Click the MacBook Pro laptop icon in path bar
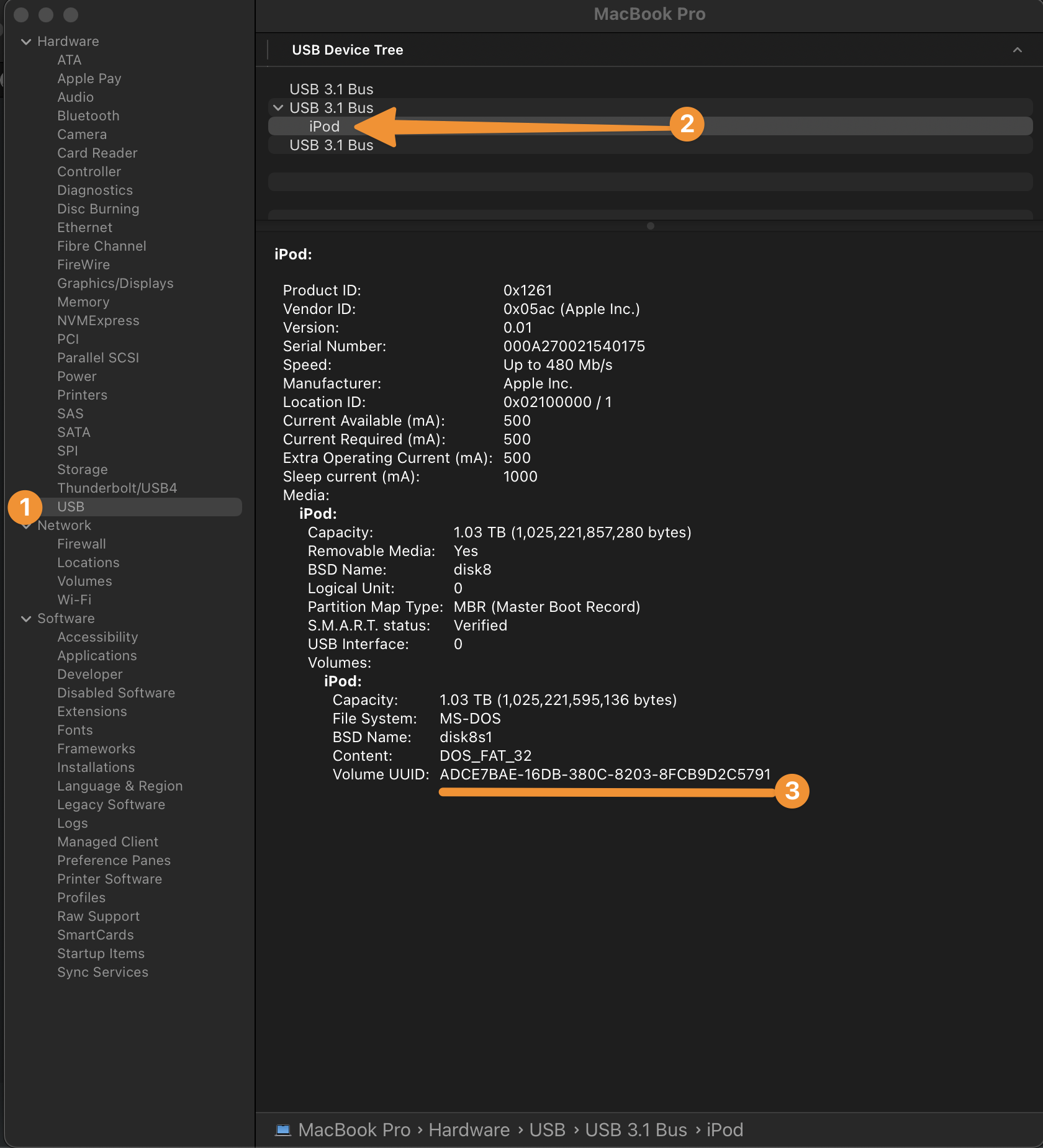The image size is (1043, 1148). [283, 1130]
